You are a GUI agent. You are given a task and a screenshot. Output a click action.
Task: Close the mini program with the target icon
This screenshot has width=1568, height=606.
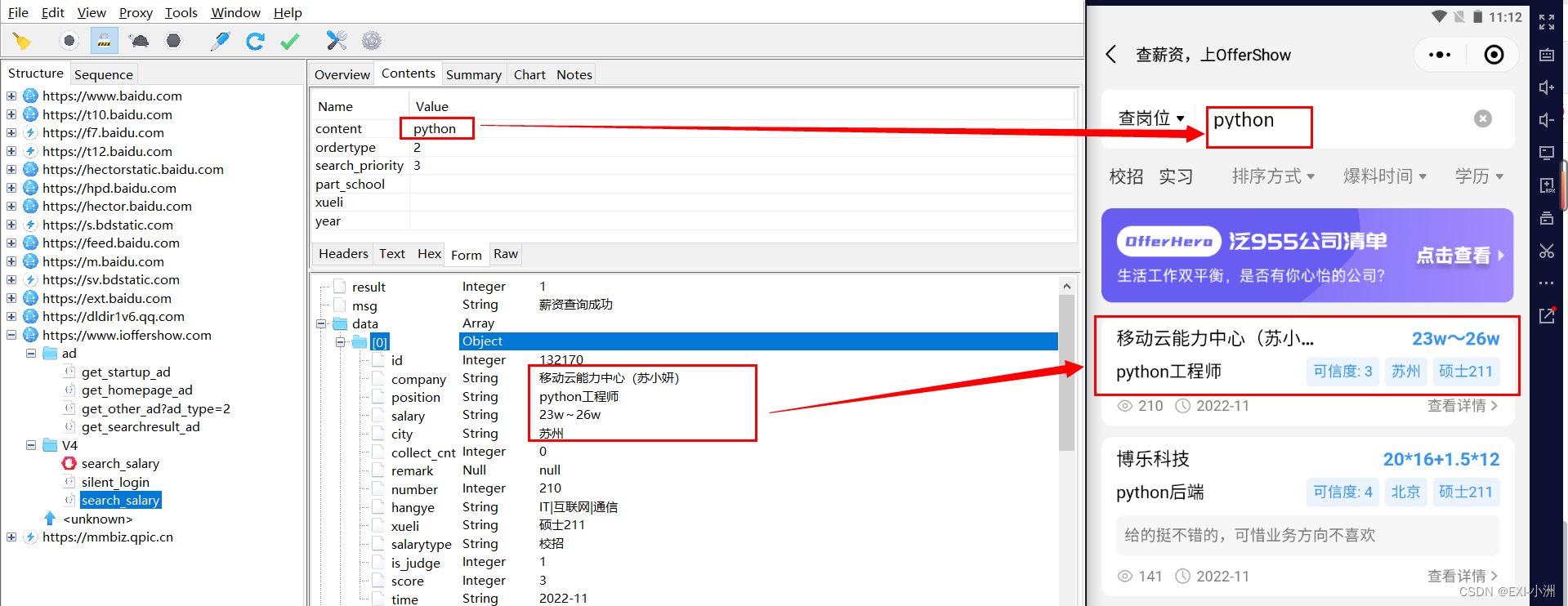pyautogui.click(x=1494, y=55)
